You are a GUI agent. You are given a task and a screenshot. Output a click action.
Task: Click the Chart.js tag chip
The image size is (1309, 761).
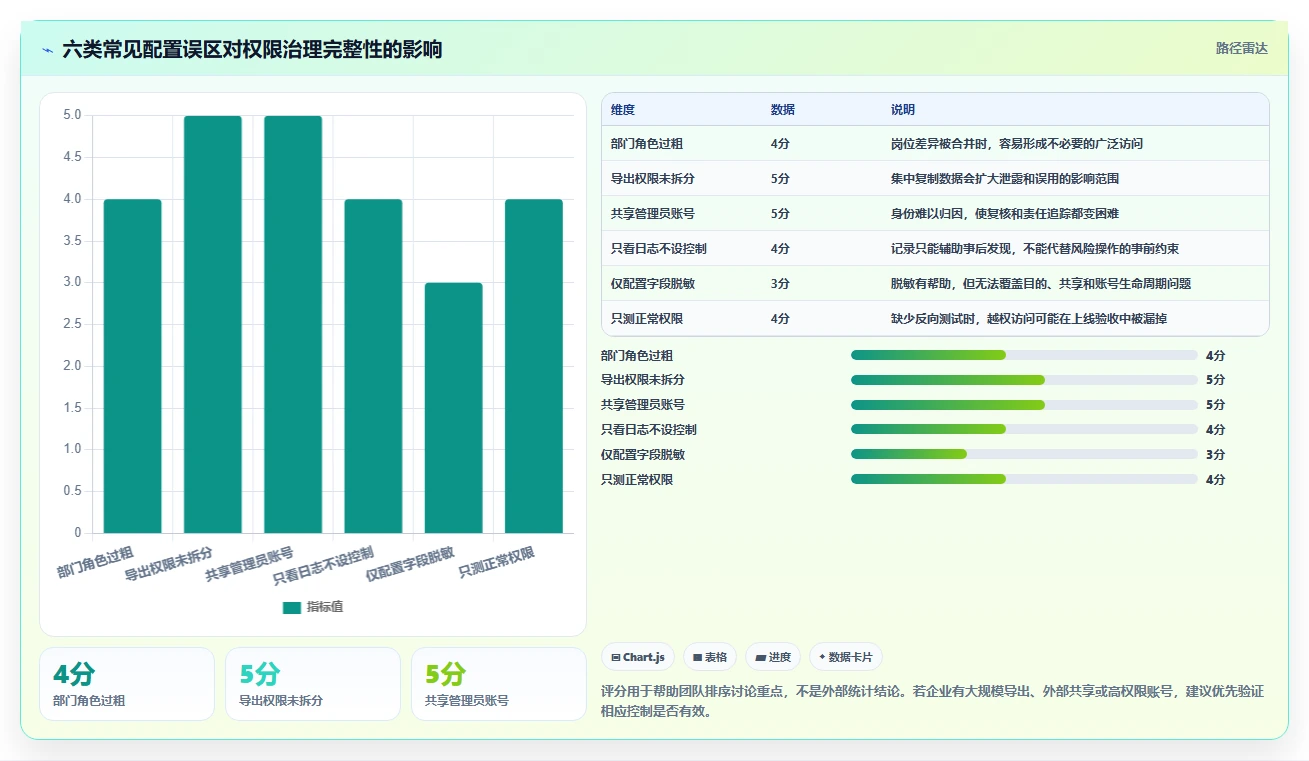click(638, 657)
